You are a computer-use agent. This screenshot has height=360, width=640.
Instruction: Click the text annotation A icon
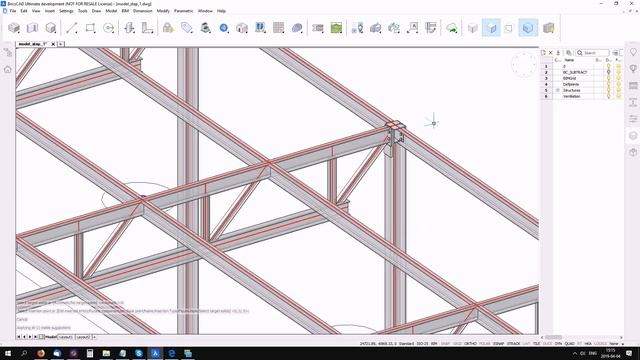point(413,28)
